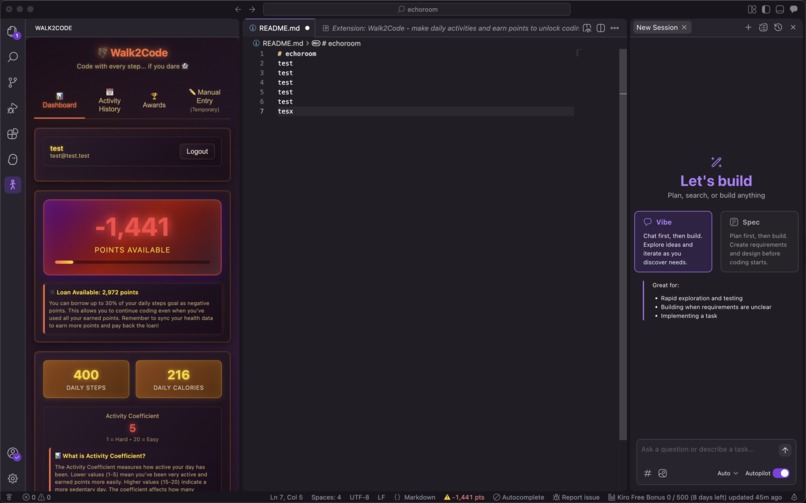Click the -1,441 Points Available card
806x503 pixels.
point(132,237)
